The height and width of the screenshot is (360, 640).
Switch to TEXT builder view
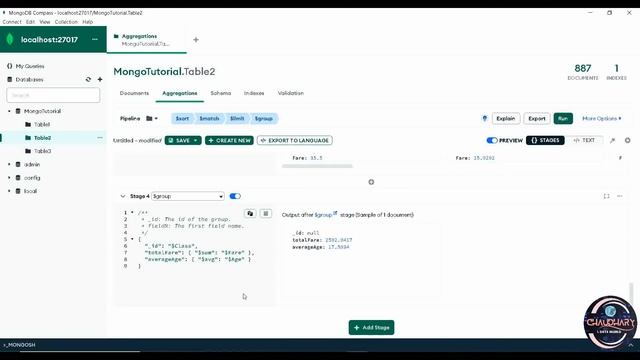(x=584, y=140)
